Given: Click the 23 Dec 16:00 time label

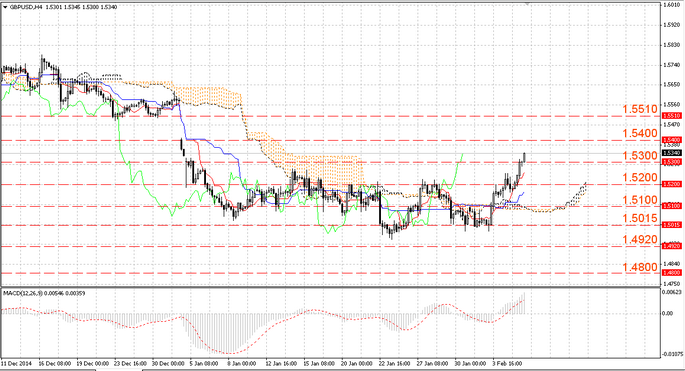Looking at the screenshot, I should (131, 364).
